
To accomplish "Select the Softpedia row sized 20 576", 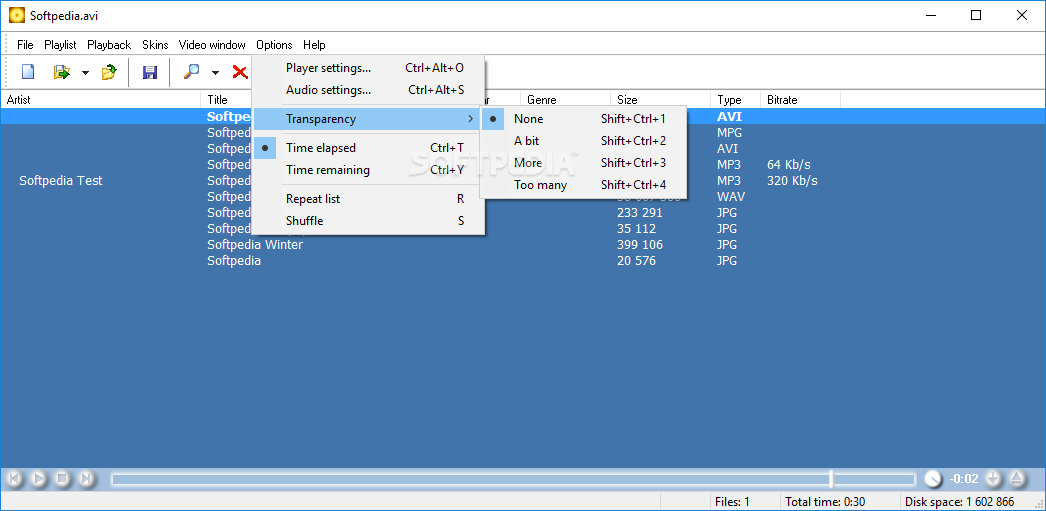I will (523, 261).
